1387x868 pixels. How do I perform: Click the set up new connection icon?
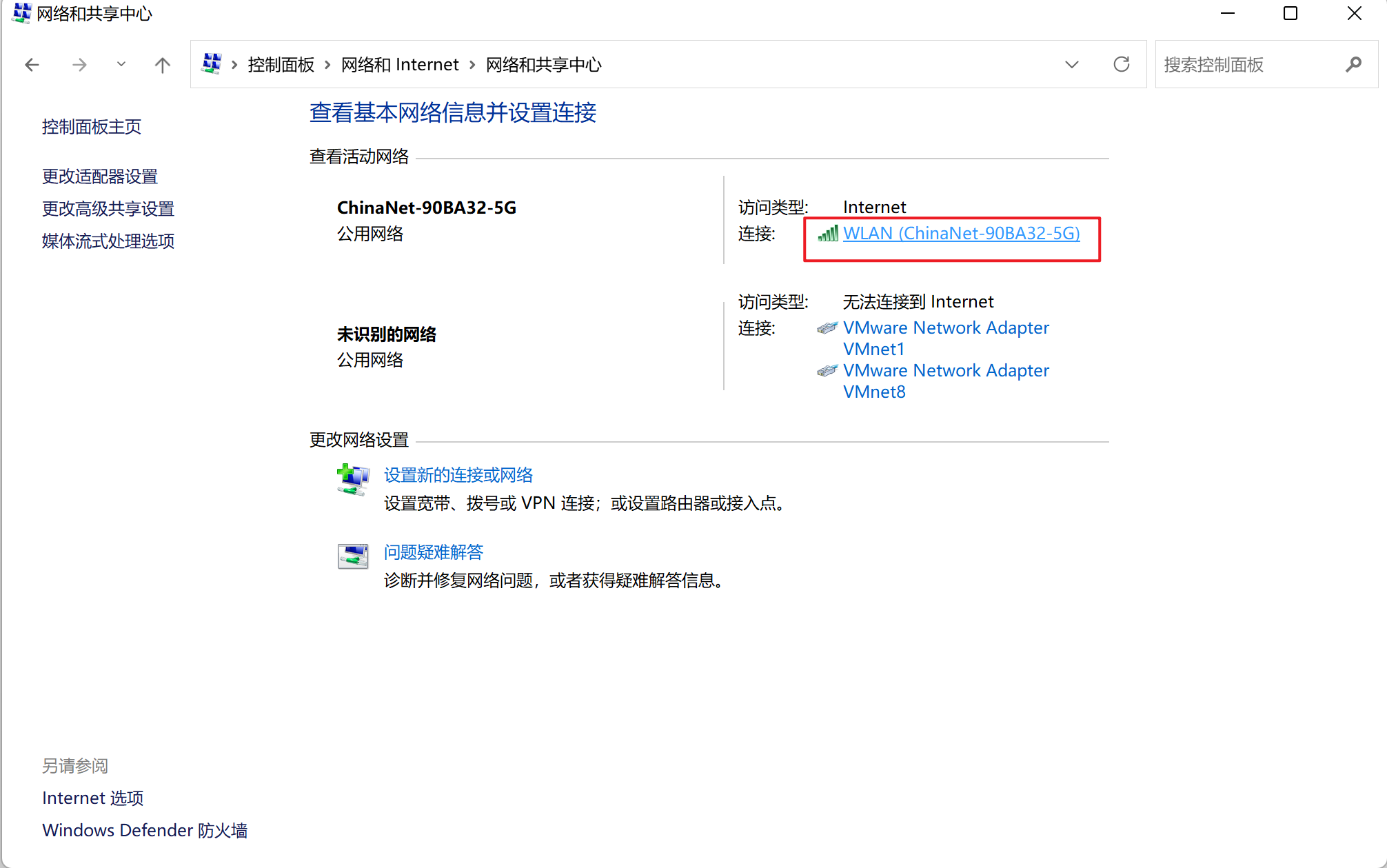tap(353, 479)
